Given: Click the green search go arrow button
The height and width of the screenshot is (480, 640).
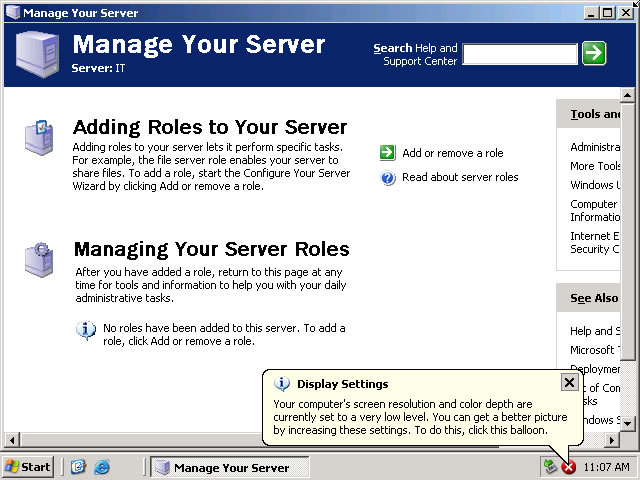Looking at the screenshot, I should click(x=594, y=53).
